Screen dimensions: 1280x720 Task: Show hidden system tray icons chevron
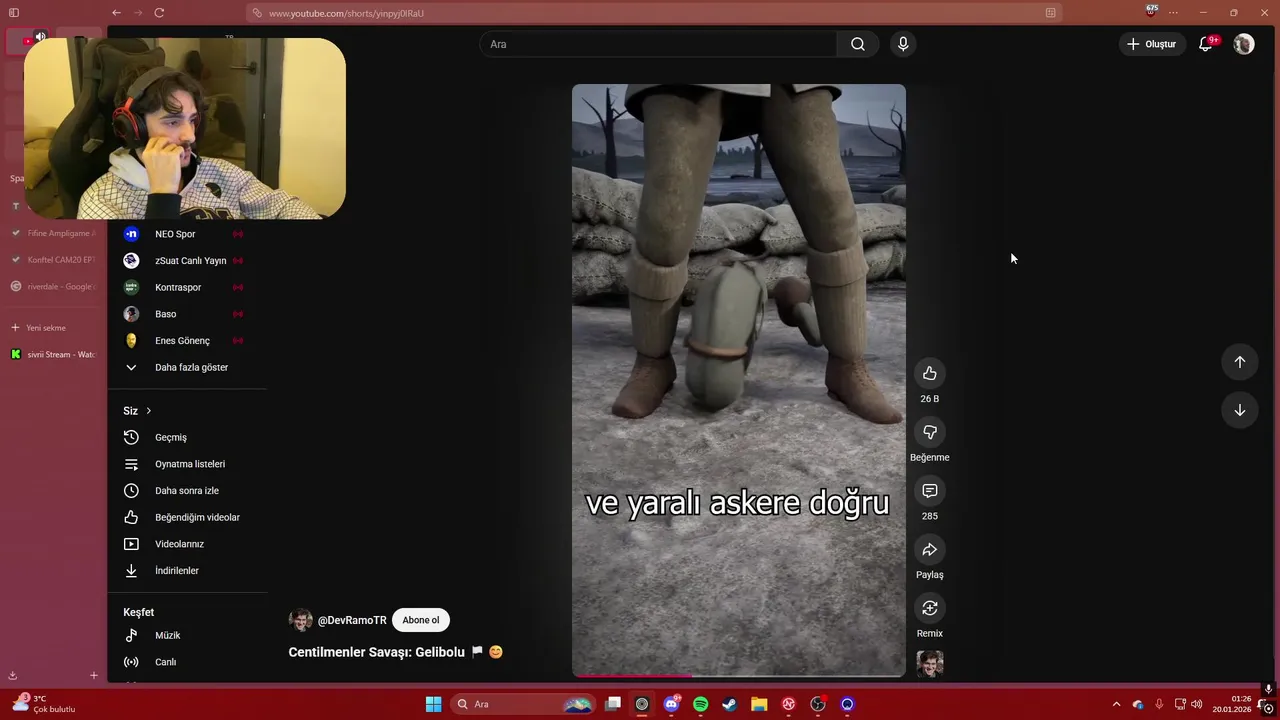click(1116, 704)
